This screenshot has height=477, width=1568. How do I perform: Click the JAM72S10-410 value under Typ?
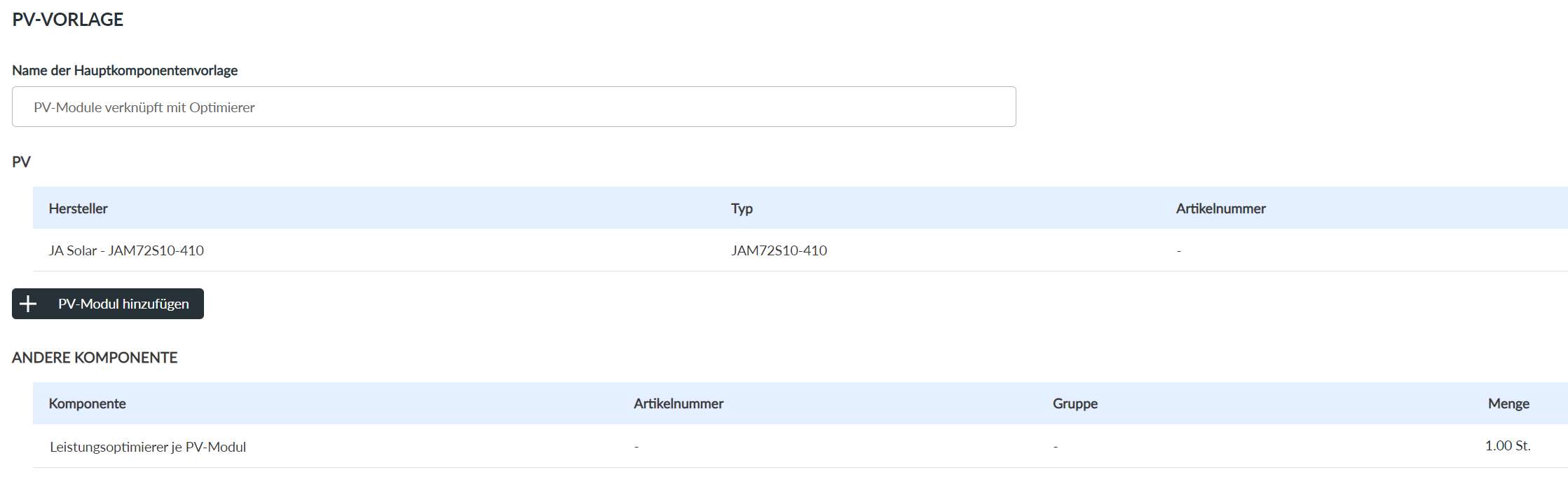click(779, 250)
